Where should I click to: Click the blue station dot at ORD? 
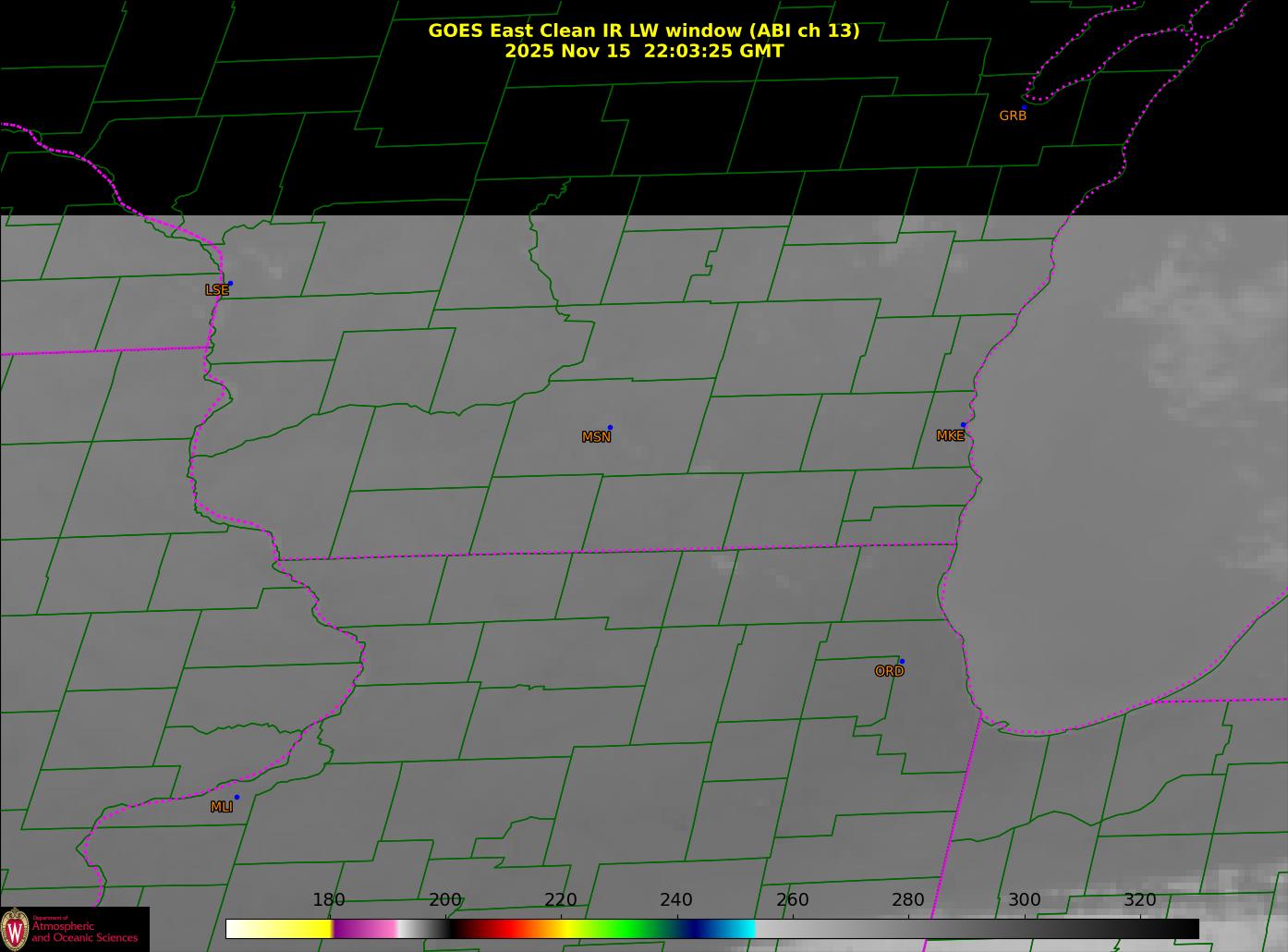902,662
